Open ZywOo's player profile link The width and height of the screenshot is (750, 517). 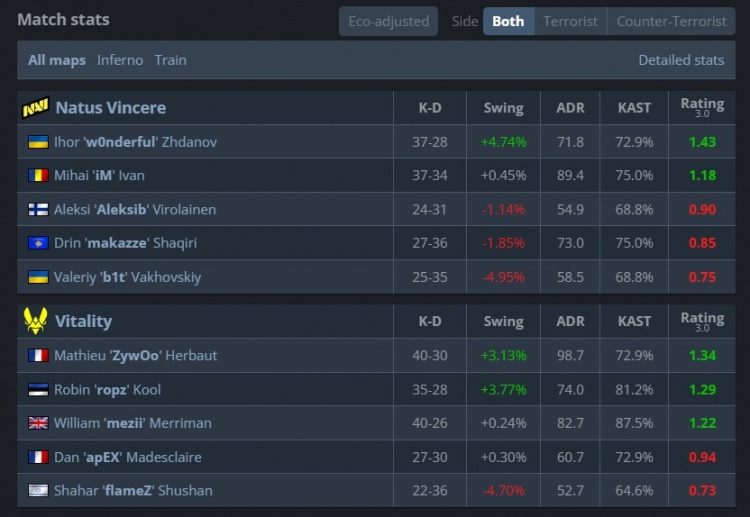click(135, 355)
